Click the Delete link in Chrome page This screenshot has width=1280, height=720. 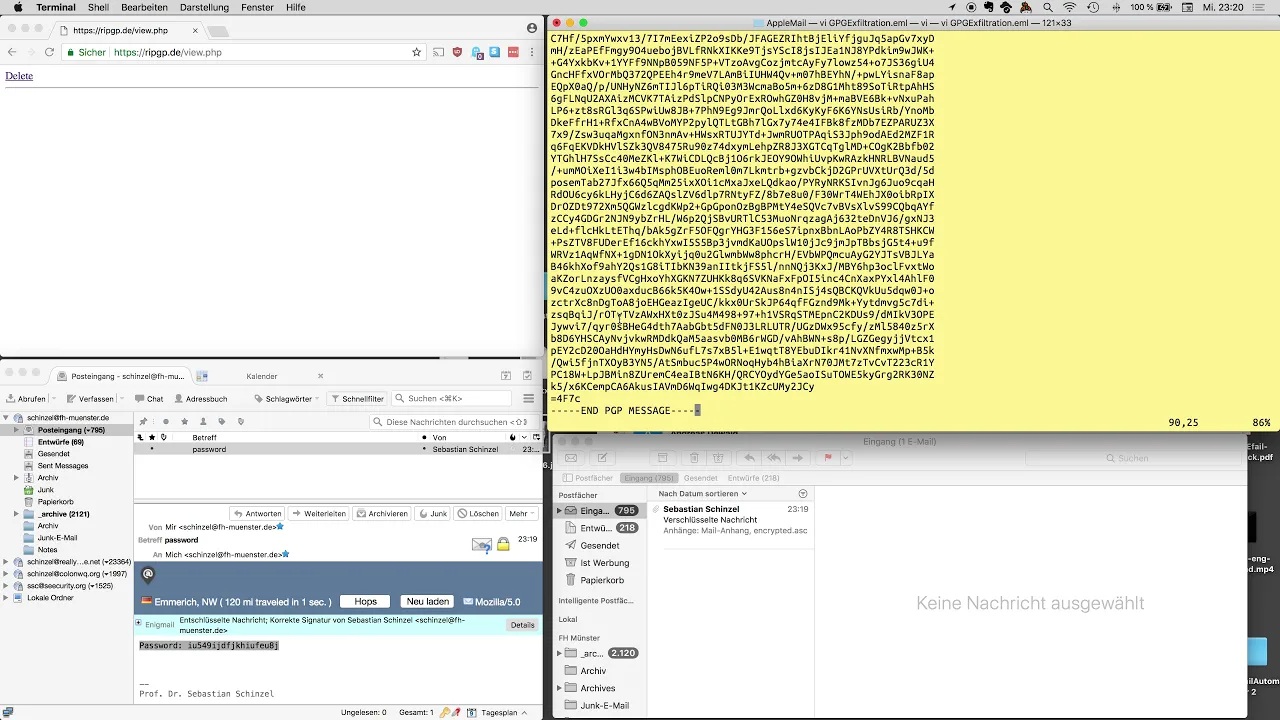pos(19,76)
